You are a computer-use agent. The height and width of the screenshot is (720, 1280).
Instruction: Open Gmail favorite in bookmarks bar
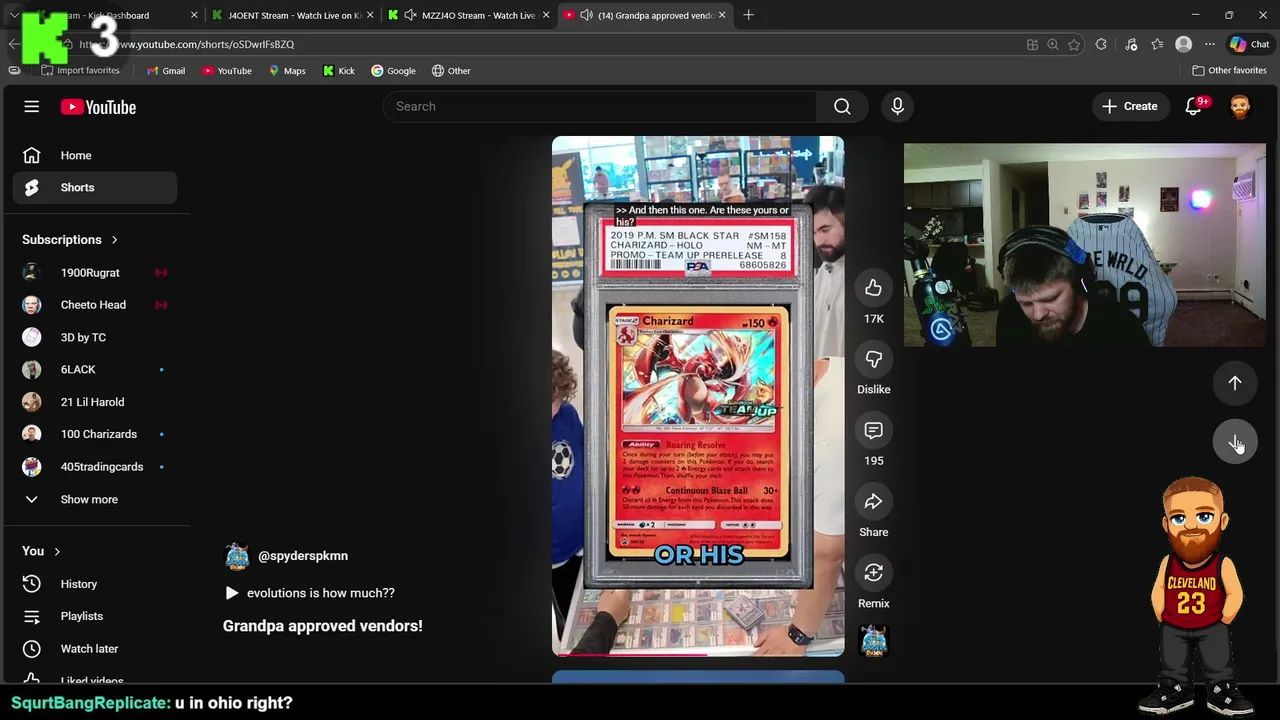pos(166,71)
